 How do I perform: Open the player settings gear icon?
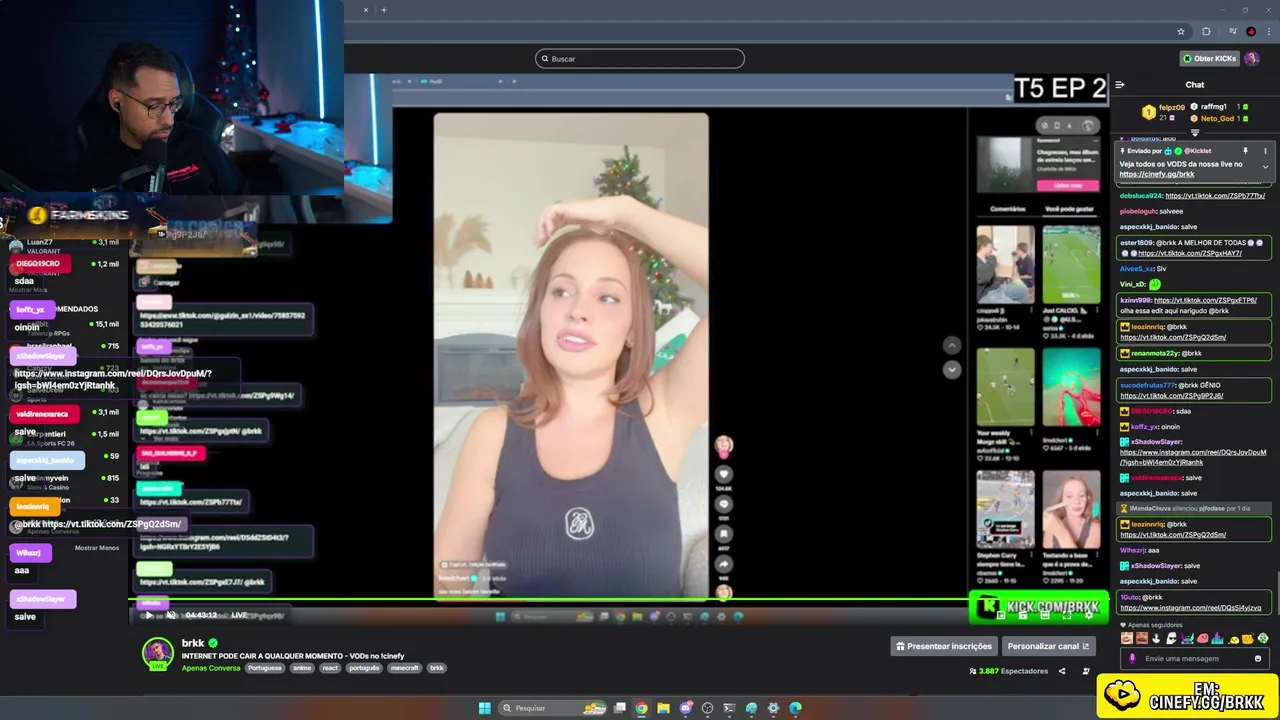(x=1089, y=615)
